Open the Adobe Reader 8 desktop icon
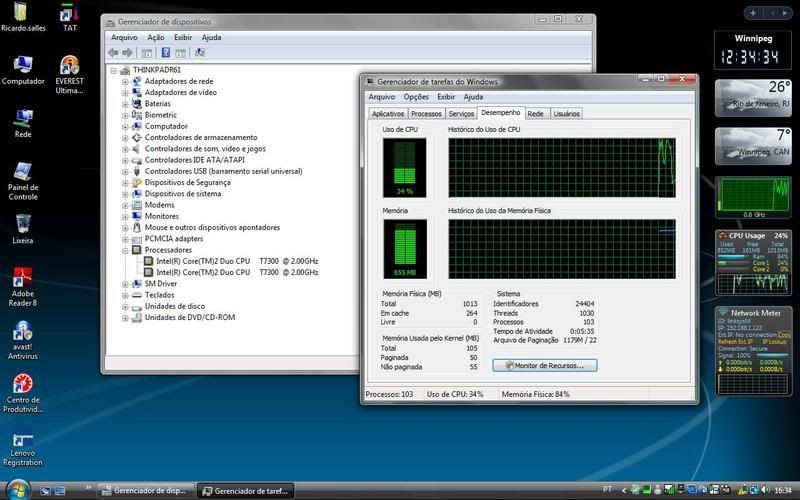The height and width of the screenshot is (500, 800). pyautogui.click(x=22, y=279)
